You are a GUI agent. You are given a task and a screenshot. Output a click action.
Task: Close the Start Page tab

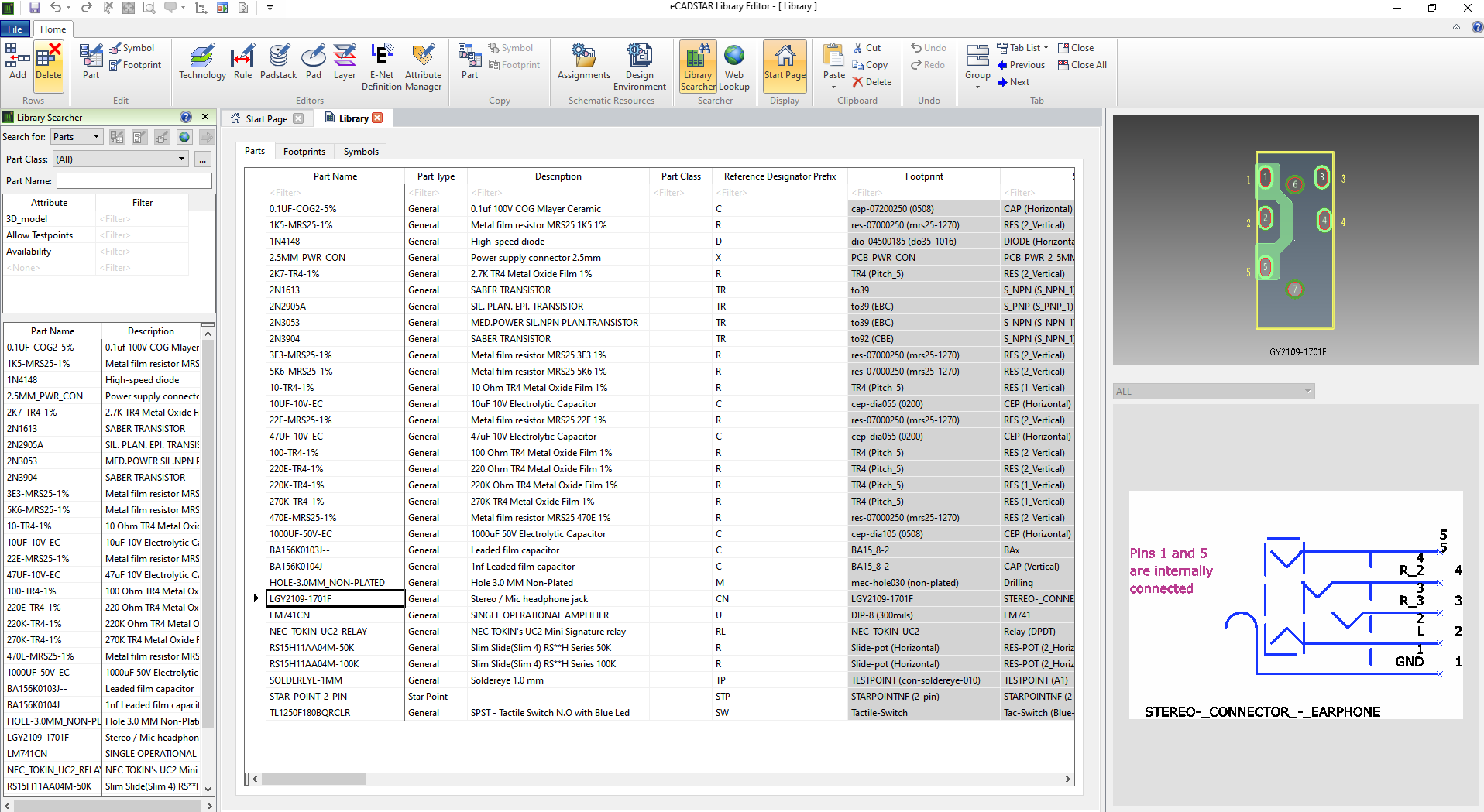(x=298, y=118)
